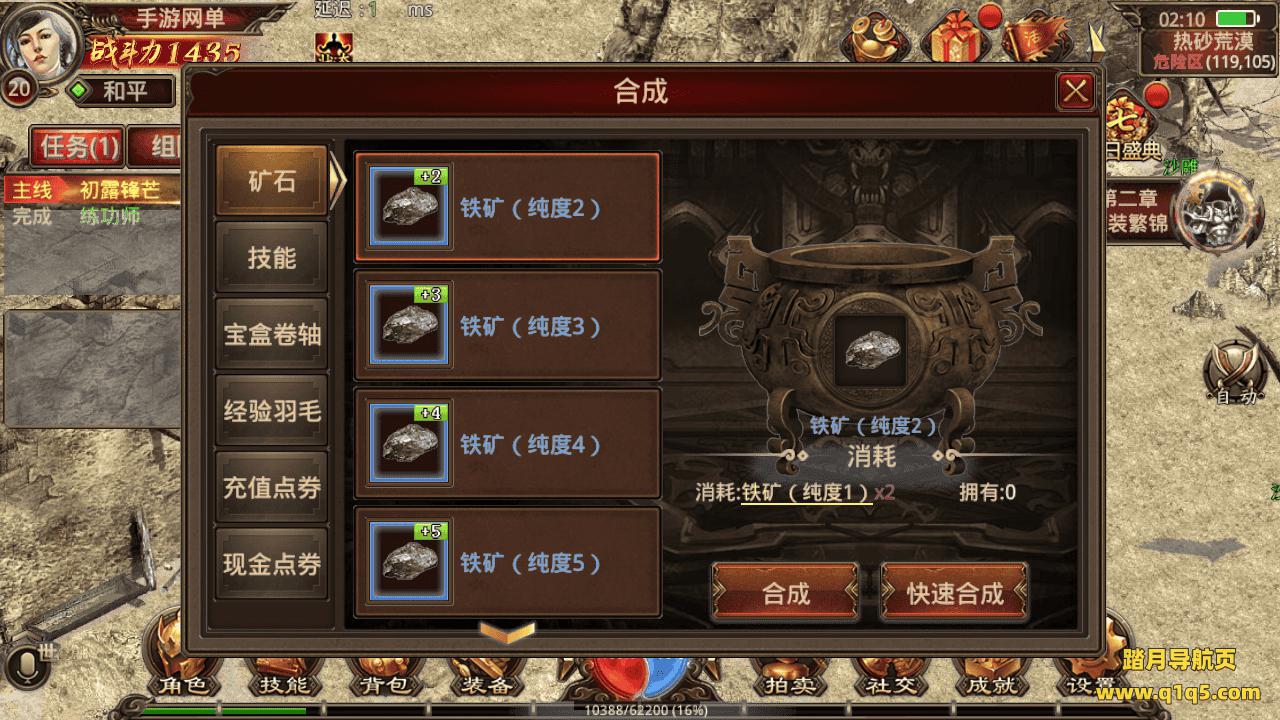Click the 铁矿（纯度1）consumption link
1280x720 pixels.
pos(806,492)
